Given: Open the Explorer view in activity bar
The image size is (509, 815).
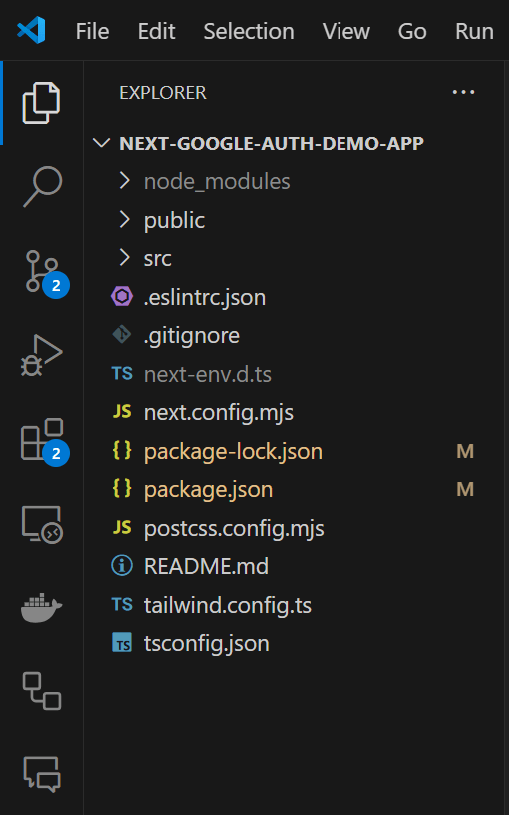Looking at the screenshot, I should [42, 103].
